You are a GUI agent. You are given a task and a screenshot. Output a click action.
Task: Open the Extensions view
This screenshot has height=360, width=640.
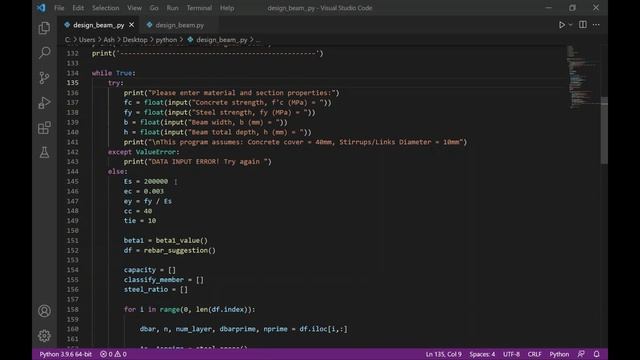click(44, 127)
